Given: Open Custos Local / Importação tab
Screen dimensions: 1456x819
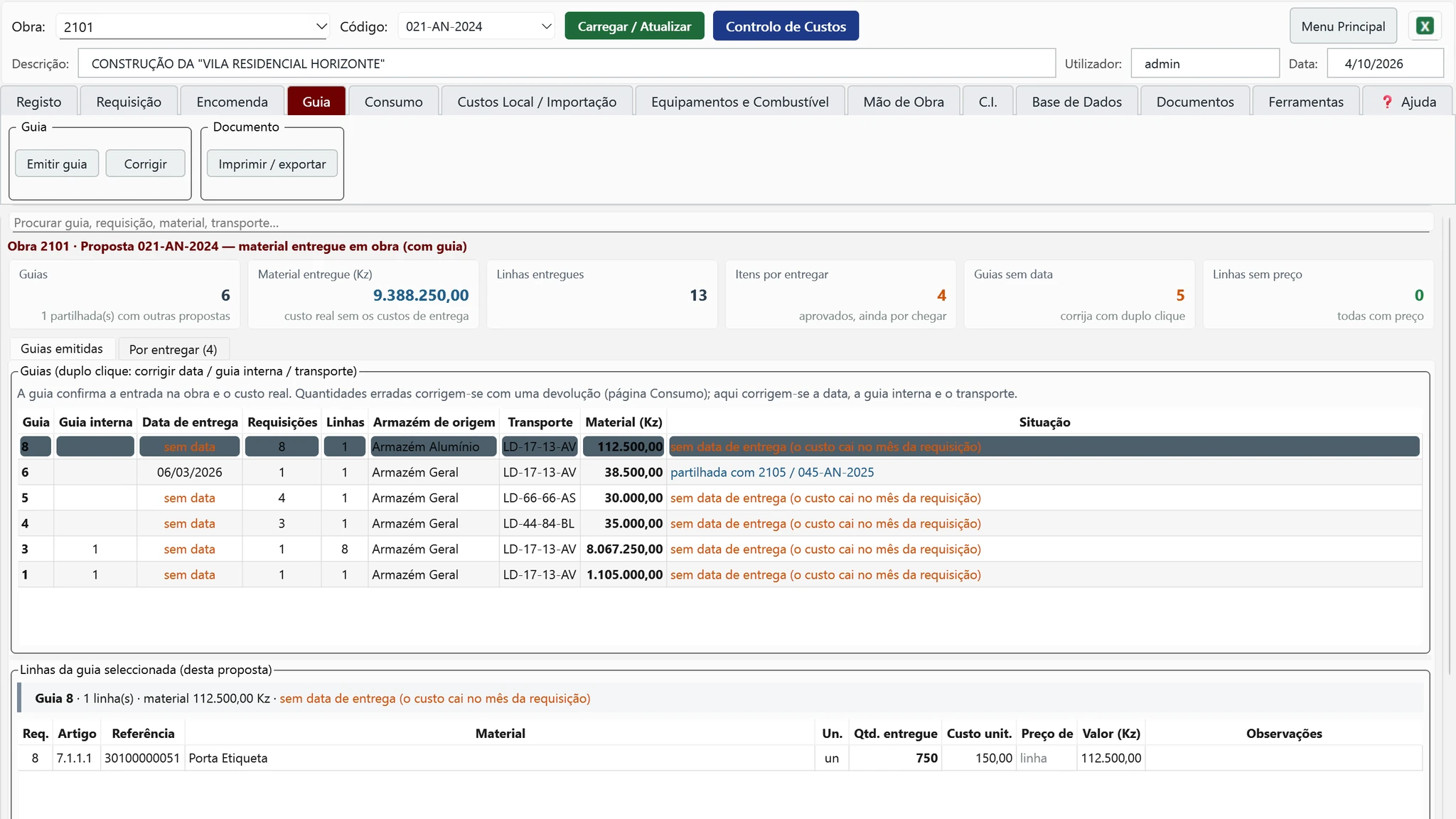Looking at the screenshot, I should pos(537,102).
